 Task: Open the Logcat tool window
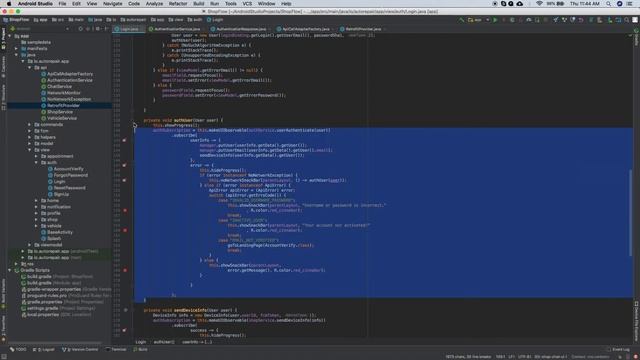click(x=43, y=349)
